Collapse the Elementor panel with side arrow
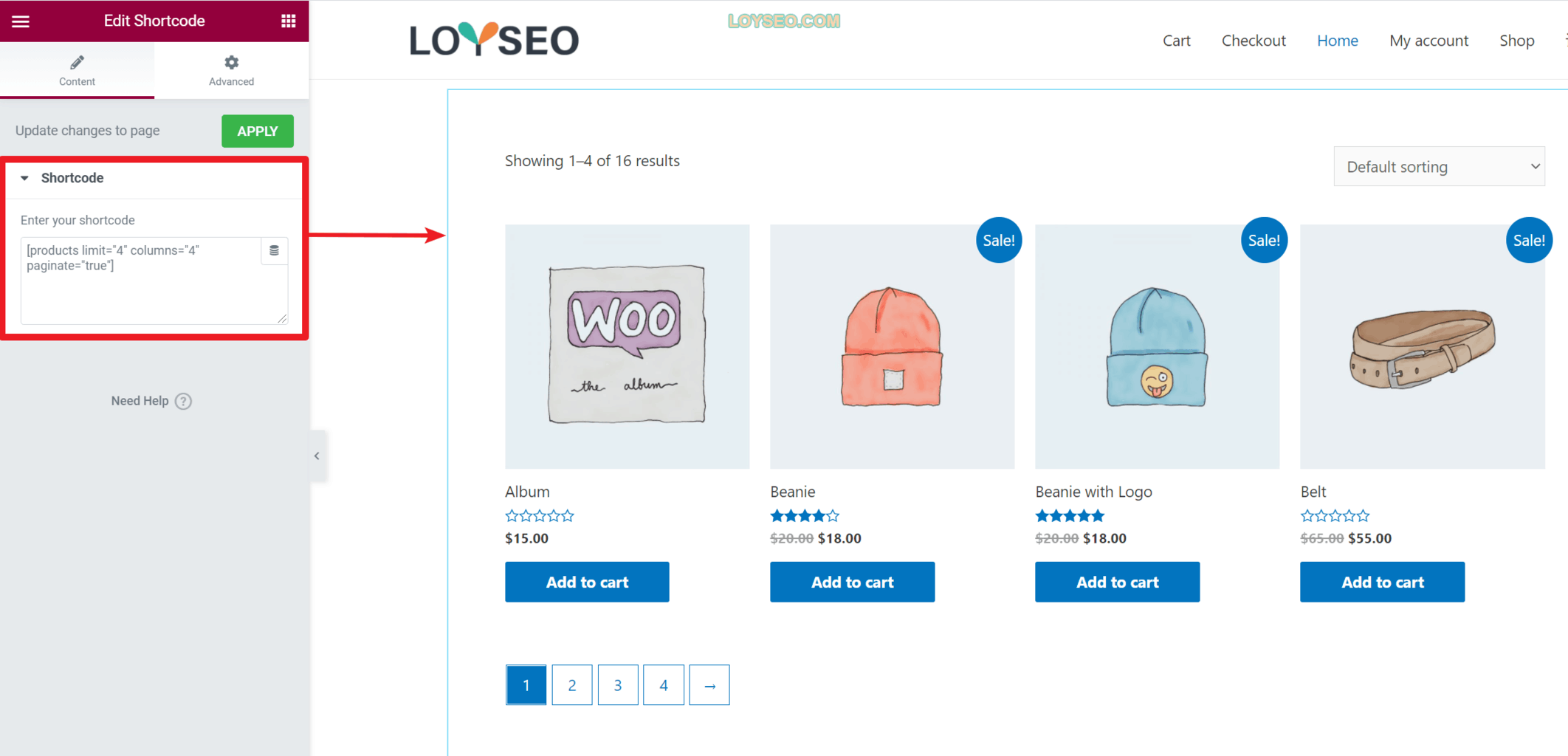Viewport: 1568px width, 756px height. [317, 456]
